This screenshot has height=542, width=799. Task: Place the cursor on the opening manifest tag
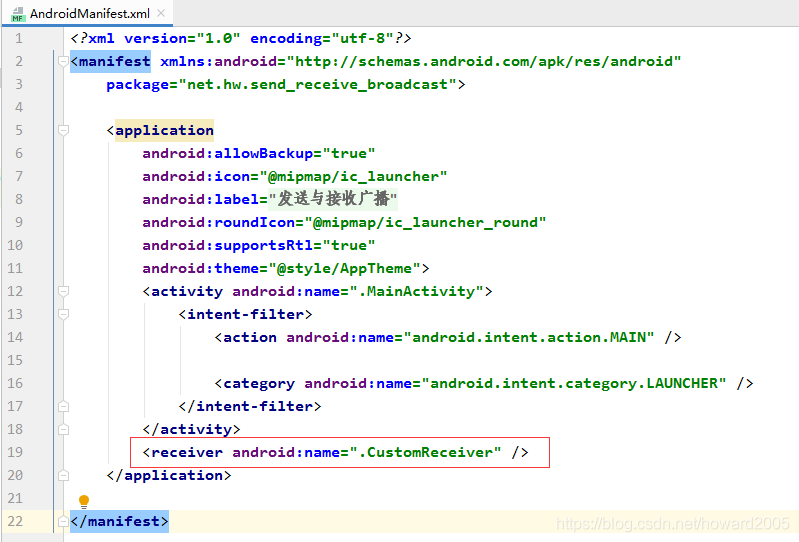point(111,62)
